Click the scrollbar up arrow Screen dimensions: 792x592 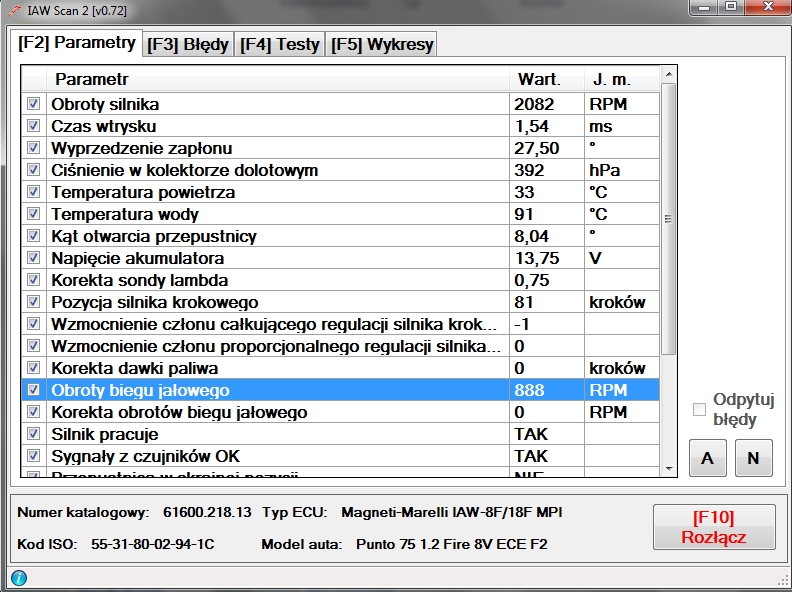click(669, 75)
